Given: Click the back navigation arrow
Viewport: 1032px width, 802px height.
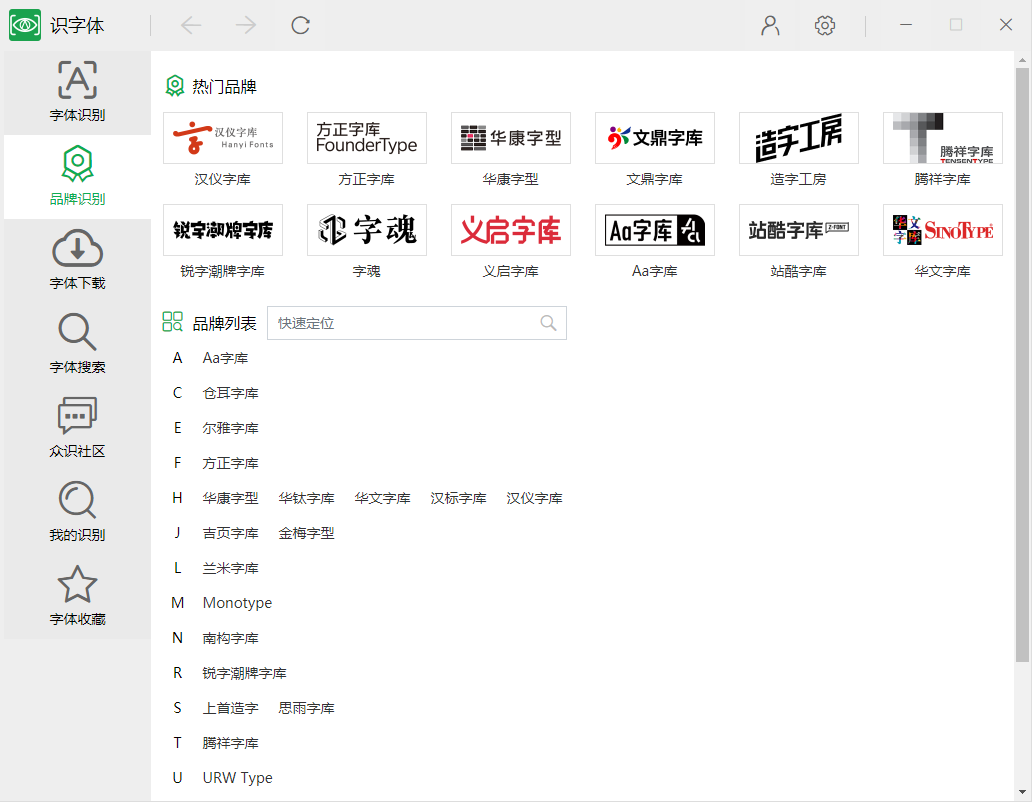Looking at the screenshot, I should pyautogui.click(x=191, y=25).
